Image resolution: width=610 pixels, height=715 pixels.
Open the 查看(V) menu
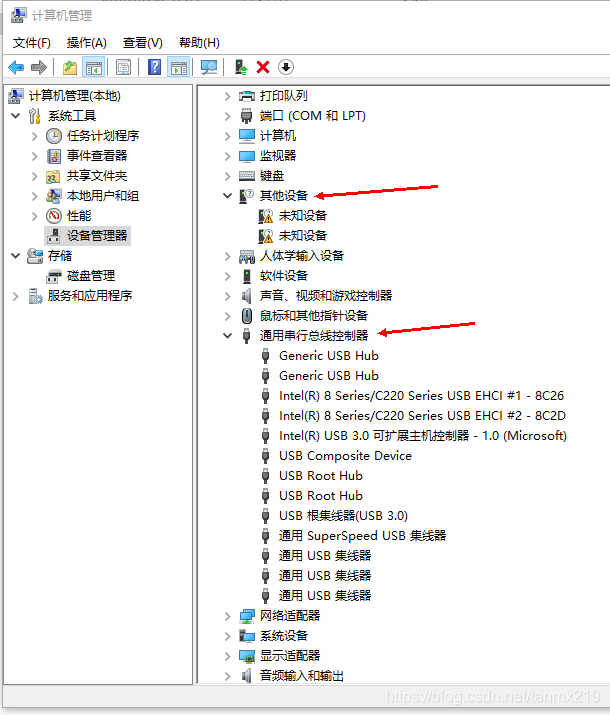pos(143,43)
